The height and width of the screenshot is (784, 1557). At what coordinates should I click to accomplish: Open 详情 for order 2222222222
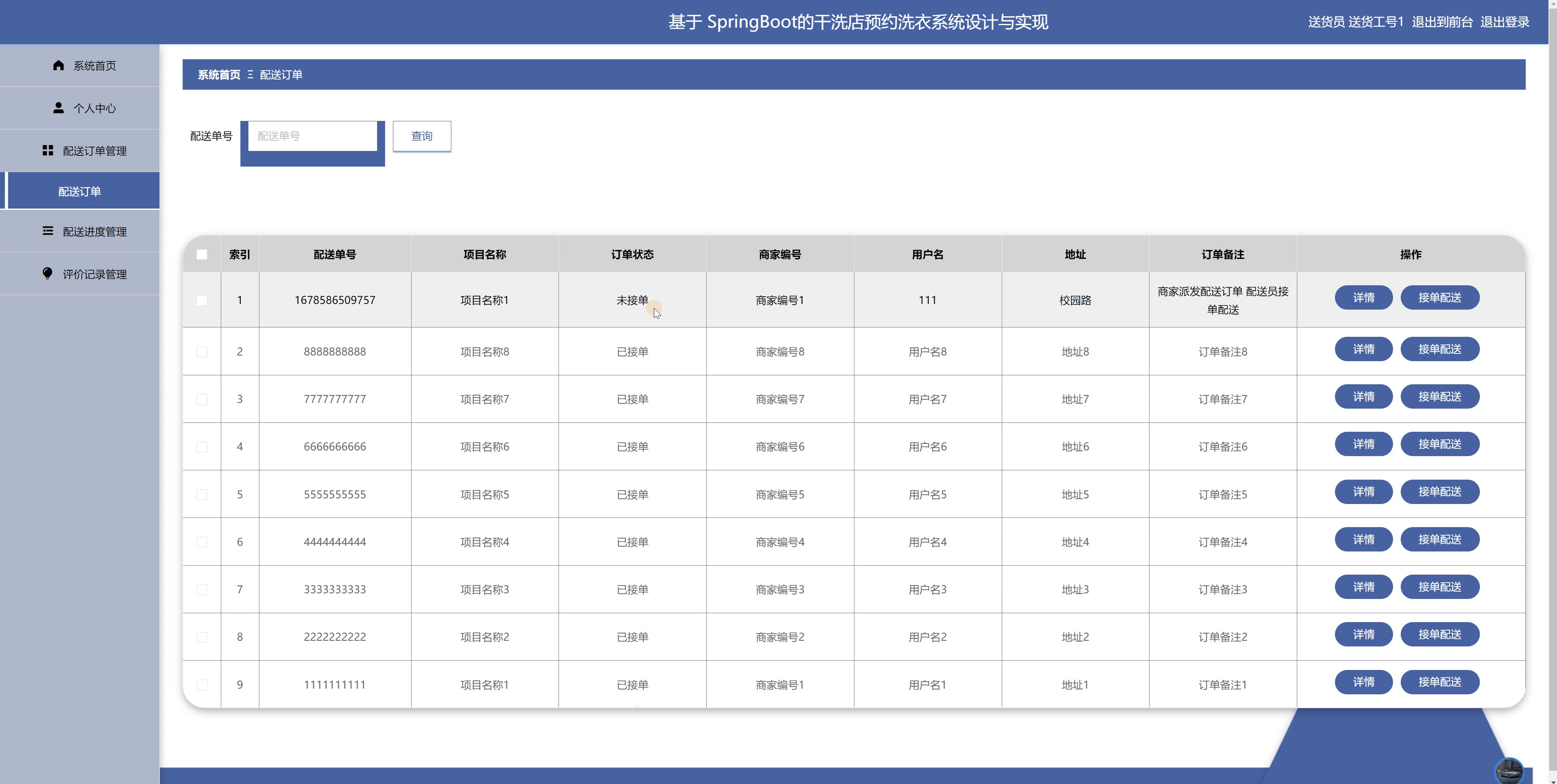pyautogui.click(x=1363, y=634)
